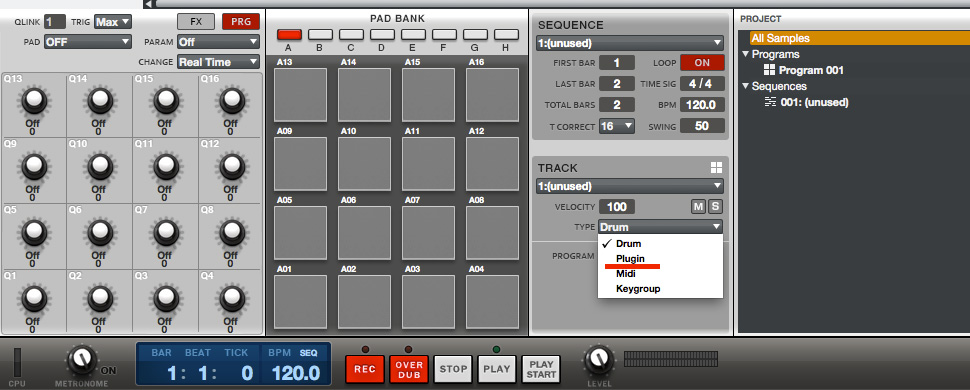
Task: Tap pad A04
Action: click(492, 302)
